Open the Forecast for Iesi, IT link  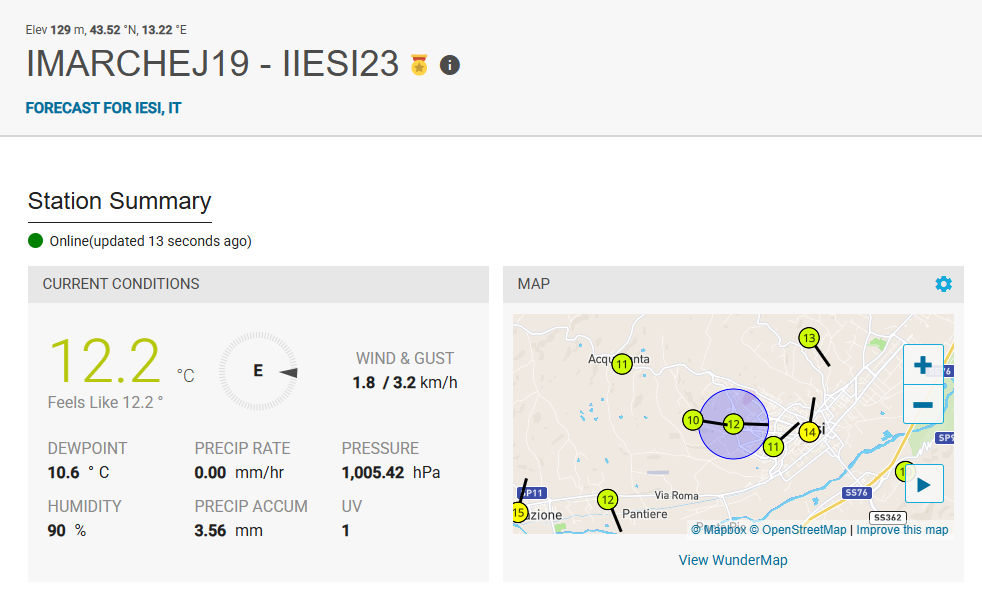click(103, 108)
